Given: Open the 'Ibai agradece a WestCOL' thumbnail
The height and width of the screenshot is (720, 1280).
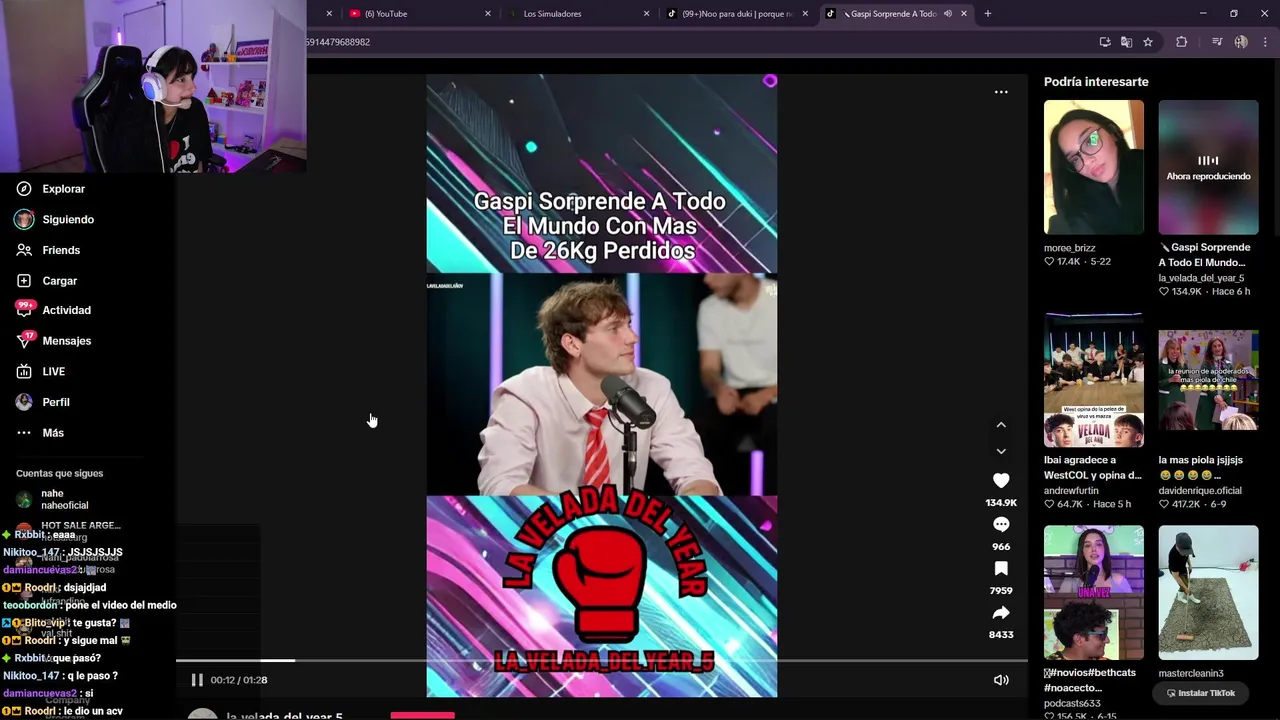Looking at the screenshot, I should pos(1094,380).
